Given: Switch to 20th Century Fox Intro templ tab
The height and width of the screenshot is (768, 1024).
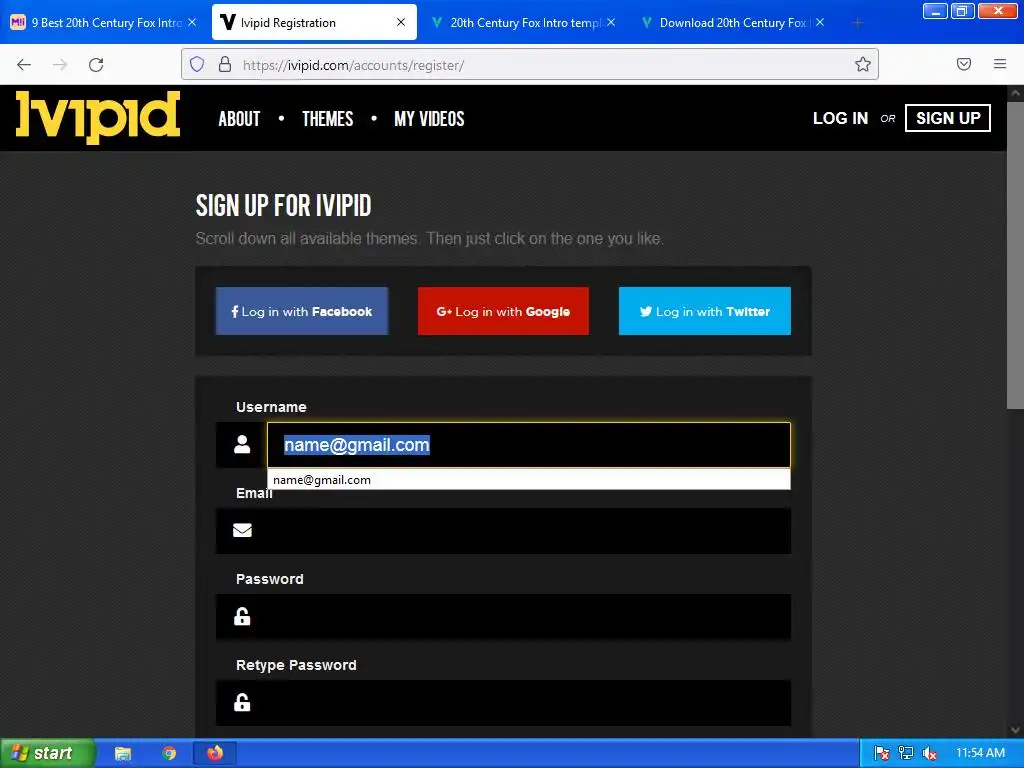Looking at the screenshot, I should point(524,22).
